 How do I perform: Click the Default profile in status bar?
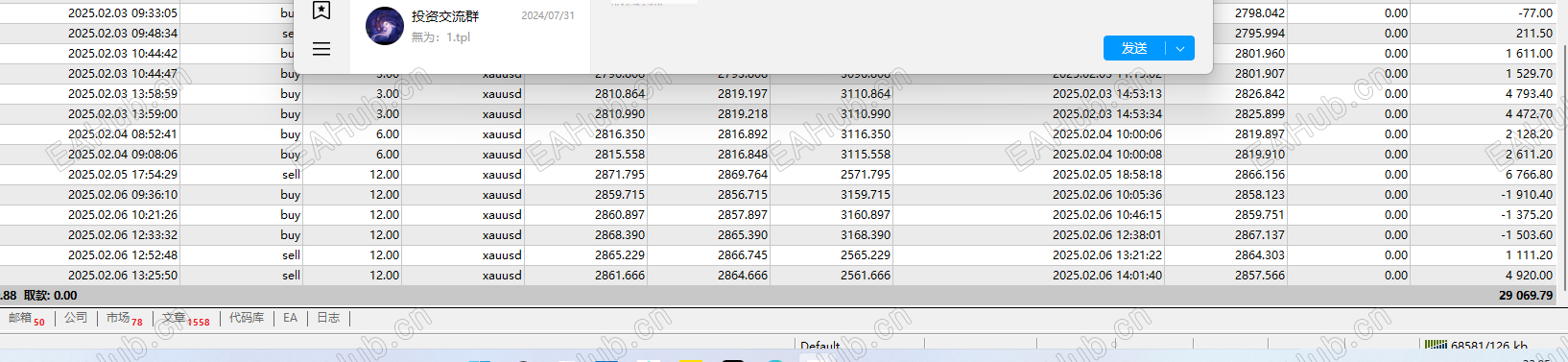[820, 345]
